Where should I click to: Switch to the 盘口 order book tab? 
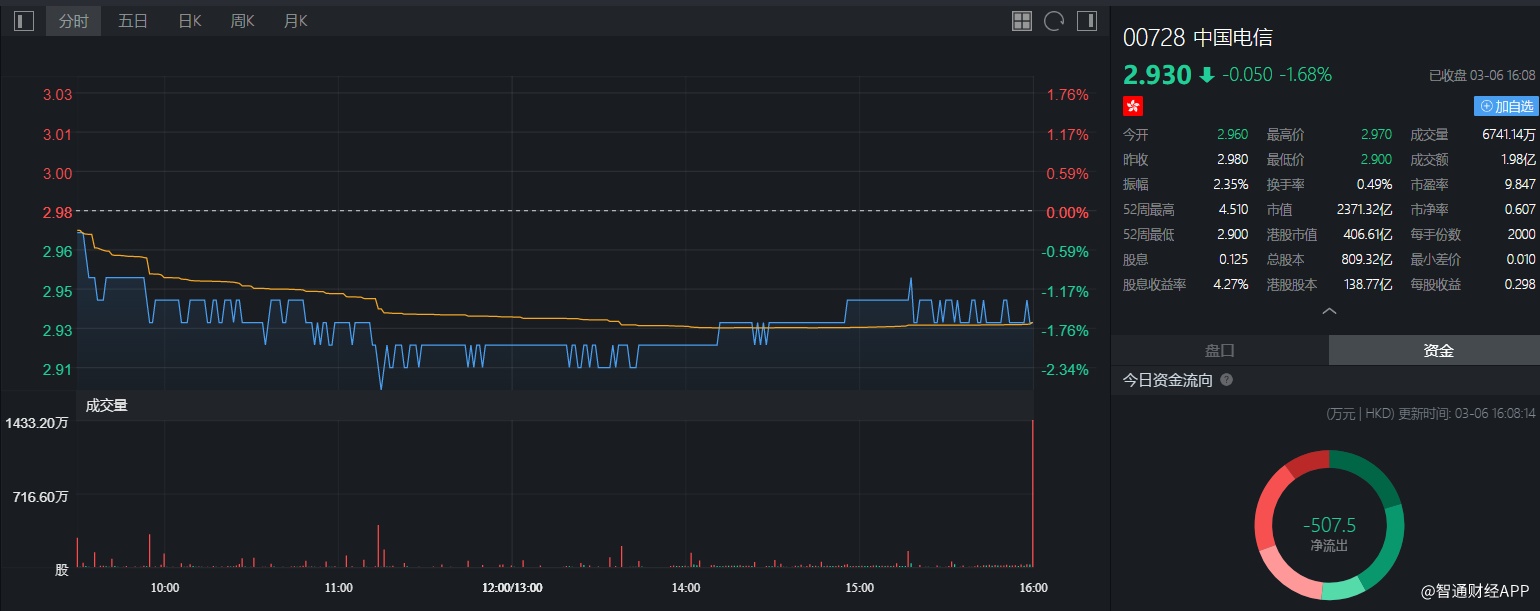point(1219,350)
